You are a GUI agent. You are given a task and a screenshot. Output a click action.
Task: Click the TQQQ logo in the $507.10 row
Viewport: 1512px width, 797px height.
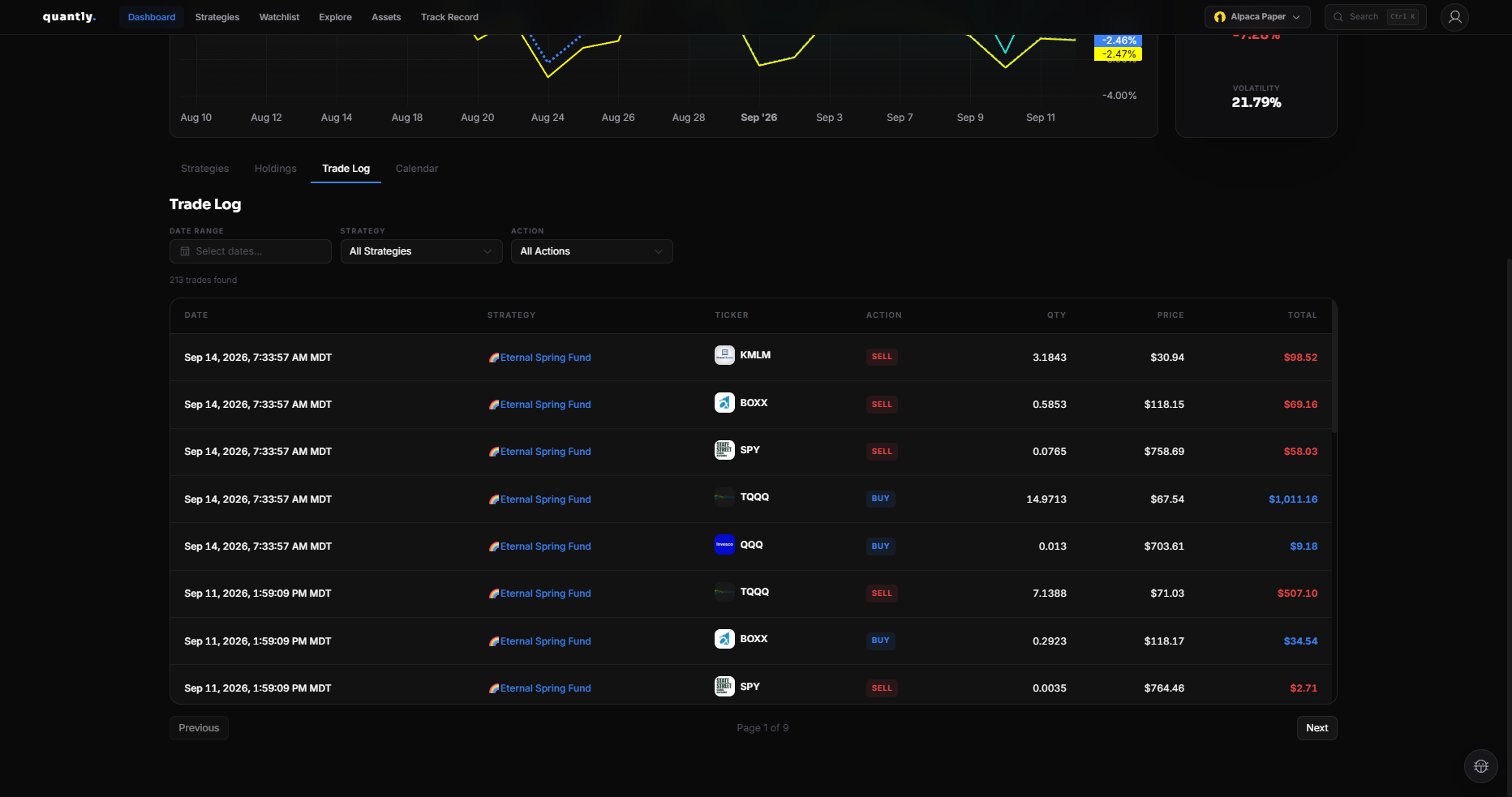724,592
